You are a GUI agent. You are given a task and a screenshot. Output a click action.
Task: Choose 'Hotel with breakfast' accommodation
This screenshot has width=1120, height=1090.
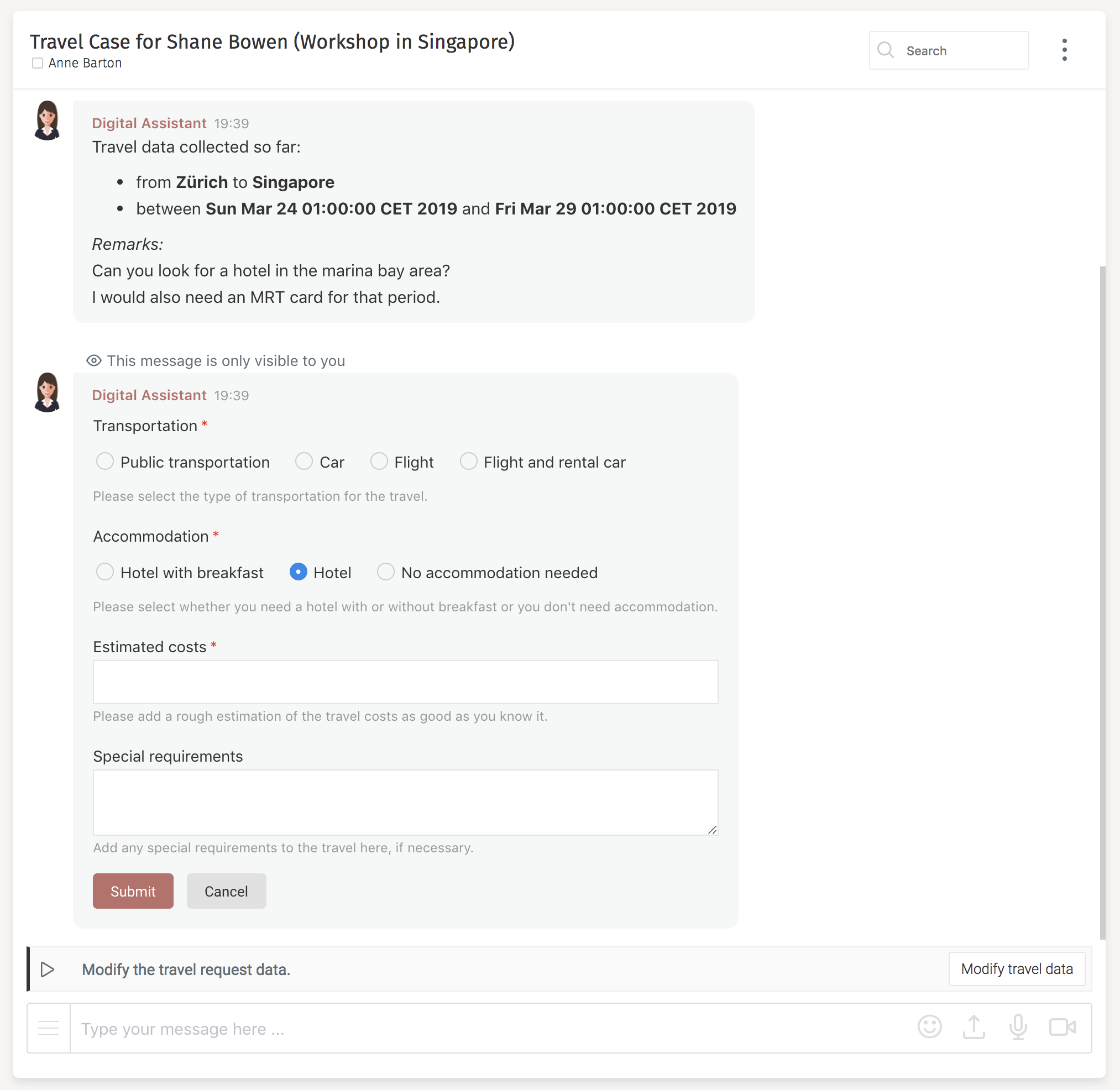tap(105, 572)
